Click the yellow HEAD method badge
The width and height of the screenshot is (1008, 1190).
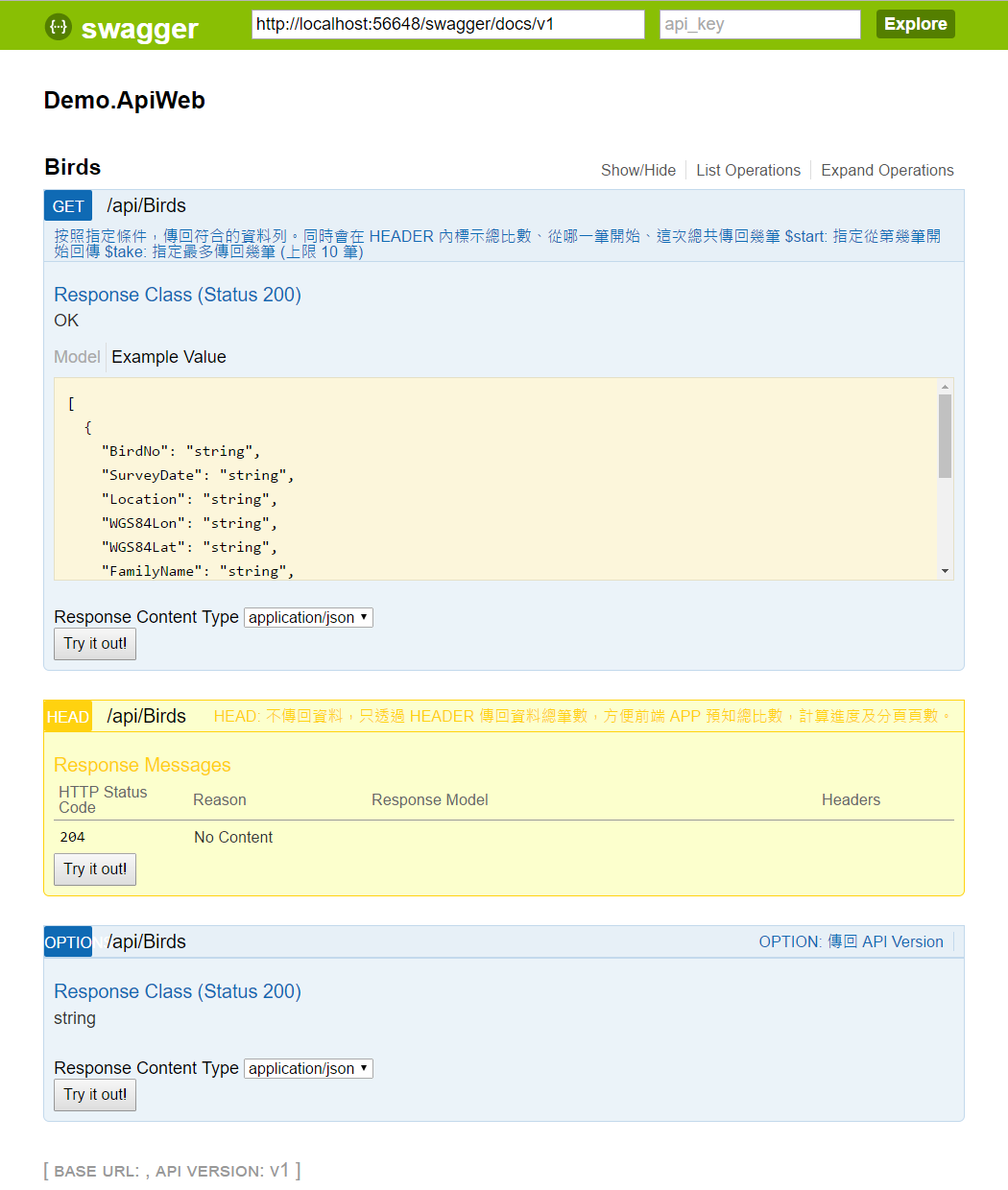(x=67, y=716)
